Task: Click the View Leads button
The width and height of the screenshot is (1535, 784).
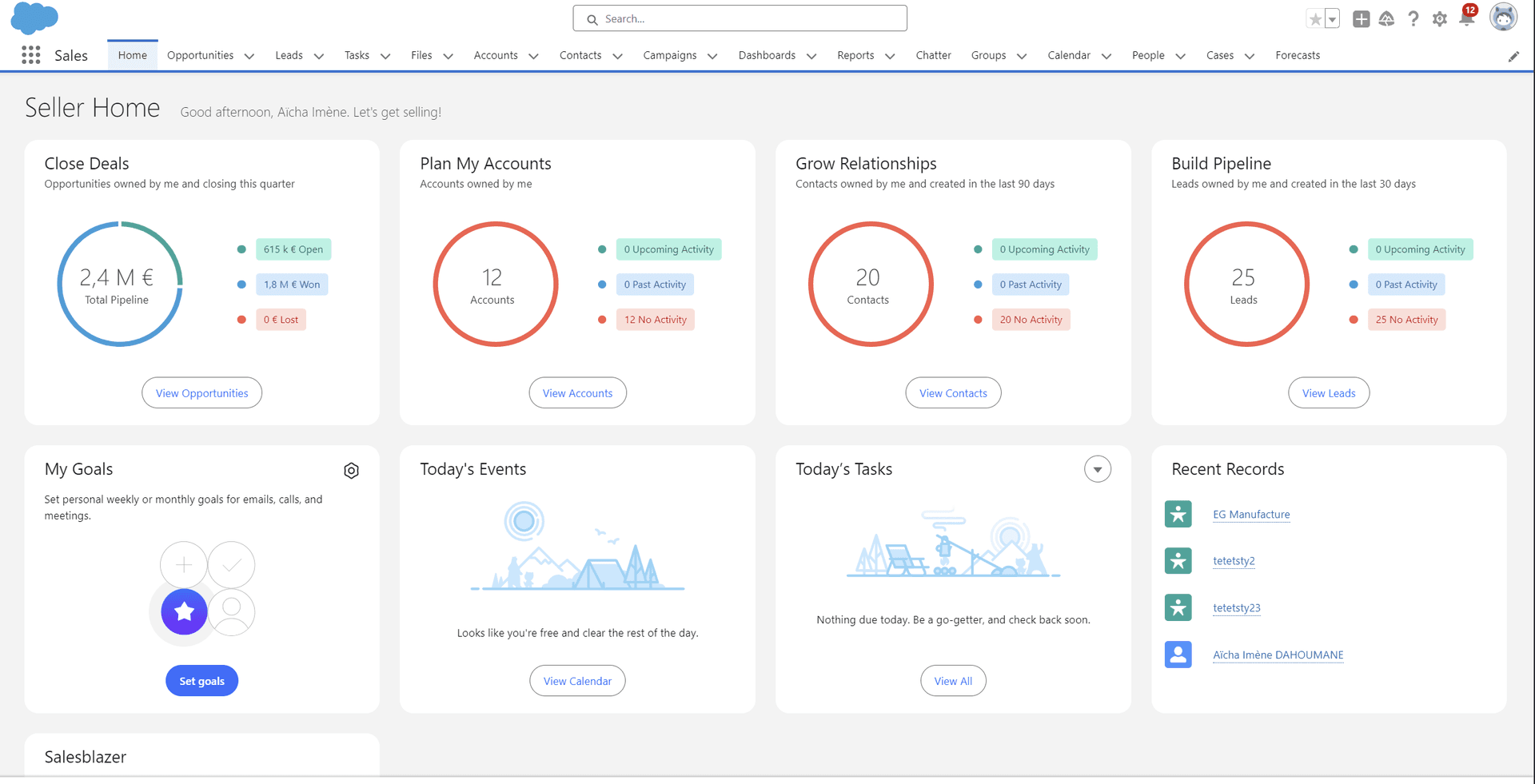Action: click(1328, 392)
